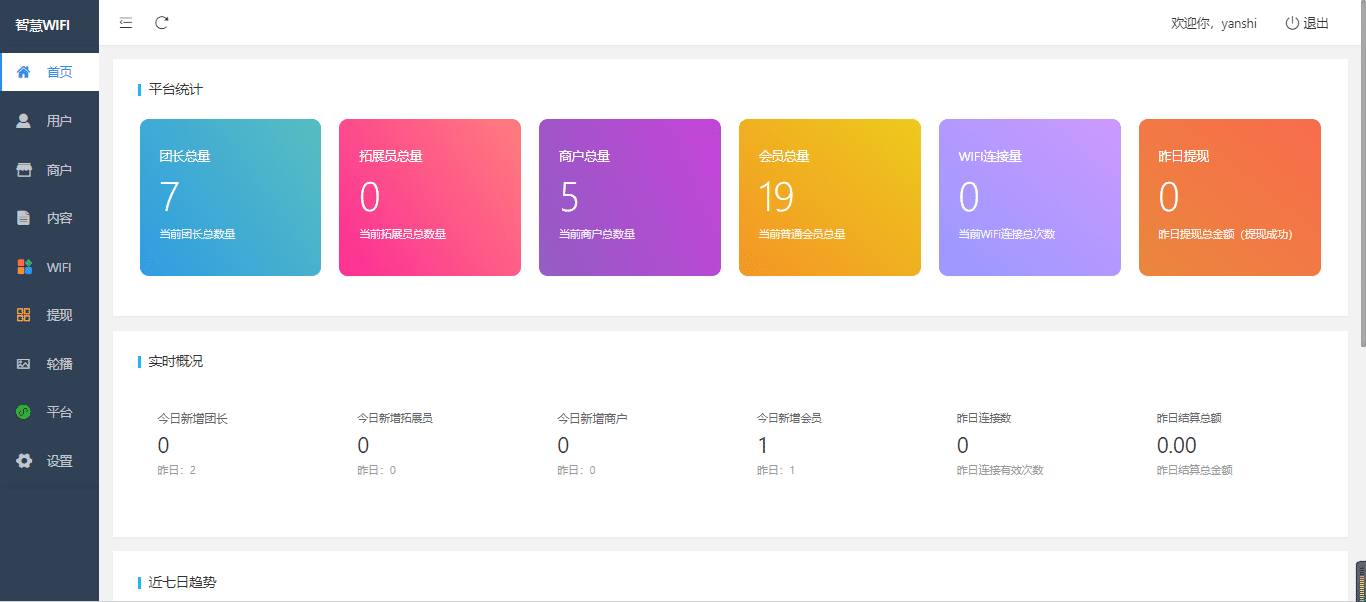Click the number 5 on 商户总量 card
This screenshot has height=602, width=1366.
coord(569,198)
